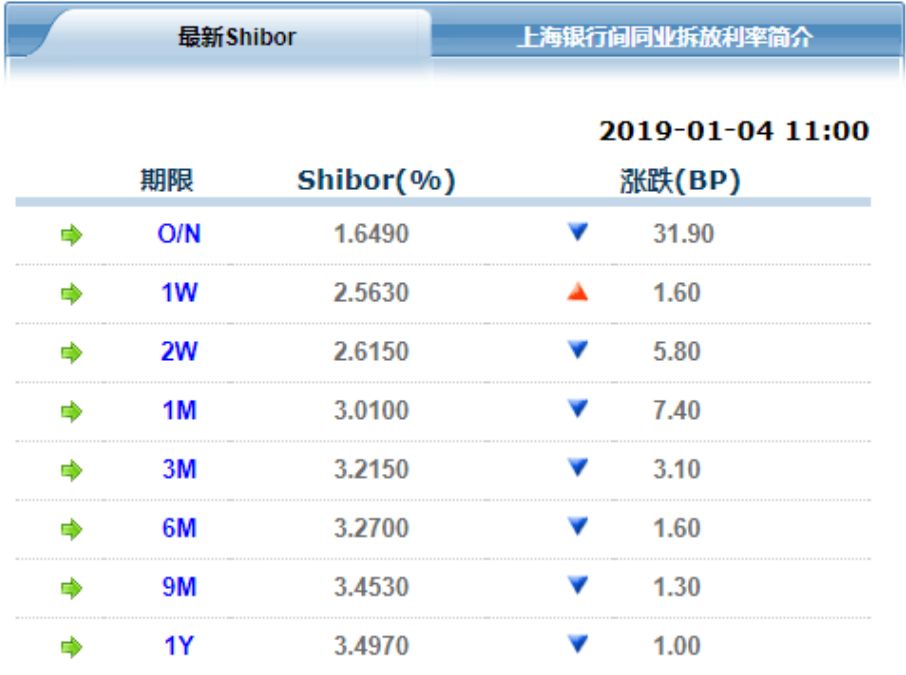The image size is (906, 675).
Task: Click the blue down triangle for 1M
Action: coord(578,409)
